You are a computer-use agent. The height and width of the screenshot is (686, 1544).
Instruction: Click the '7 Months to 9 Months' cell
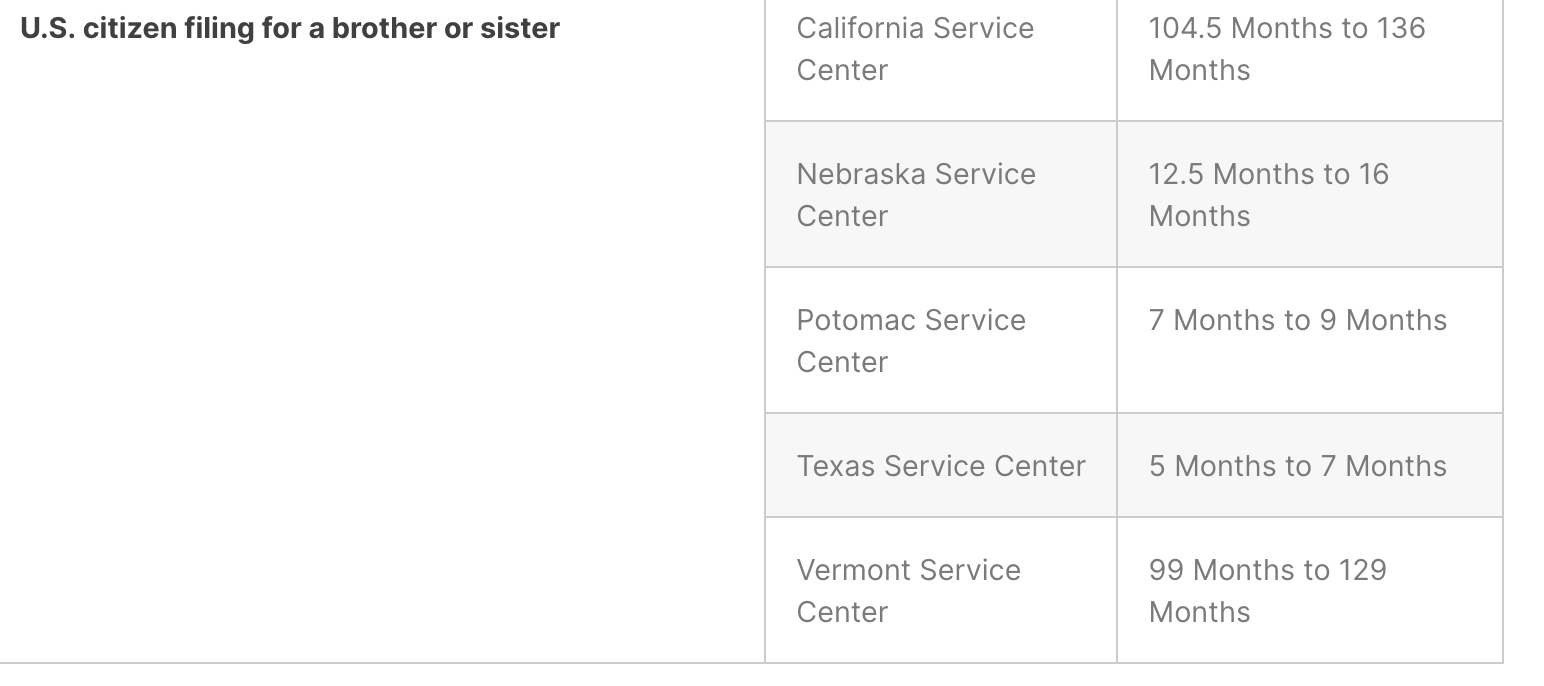(1310, 340)
